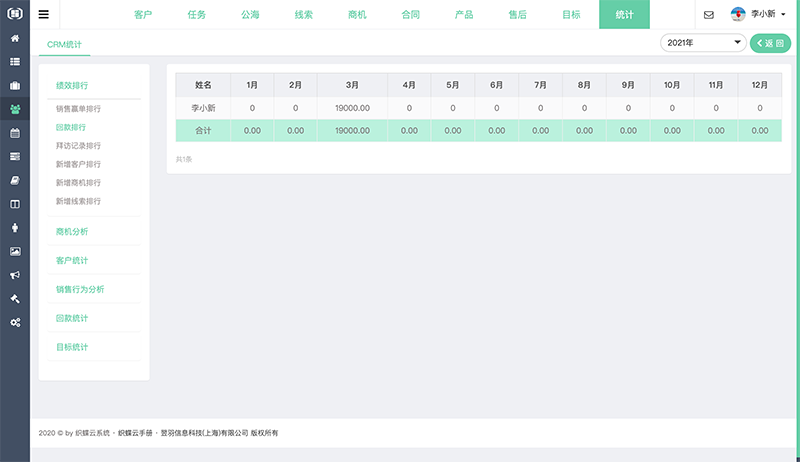This screenshot has height=462, width=800.
Task: Toggle the hamburger menu icon
Action: point(44,14)
